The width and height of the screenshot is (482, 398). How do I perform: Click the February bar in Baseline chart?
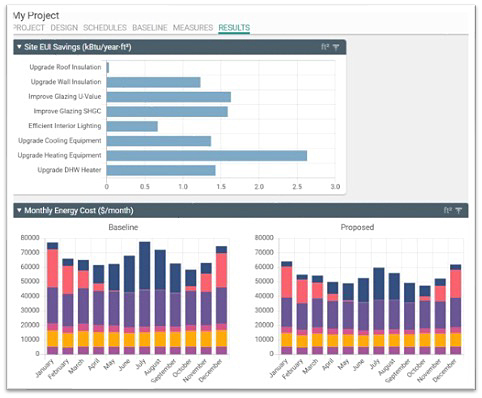click(x=68, y=306)
